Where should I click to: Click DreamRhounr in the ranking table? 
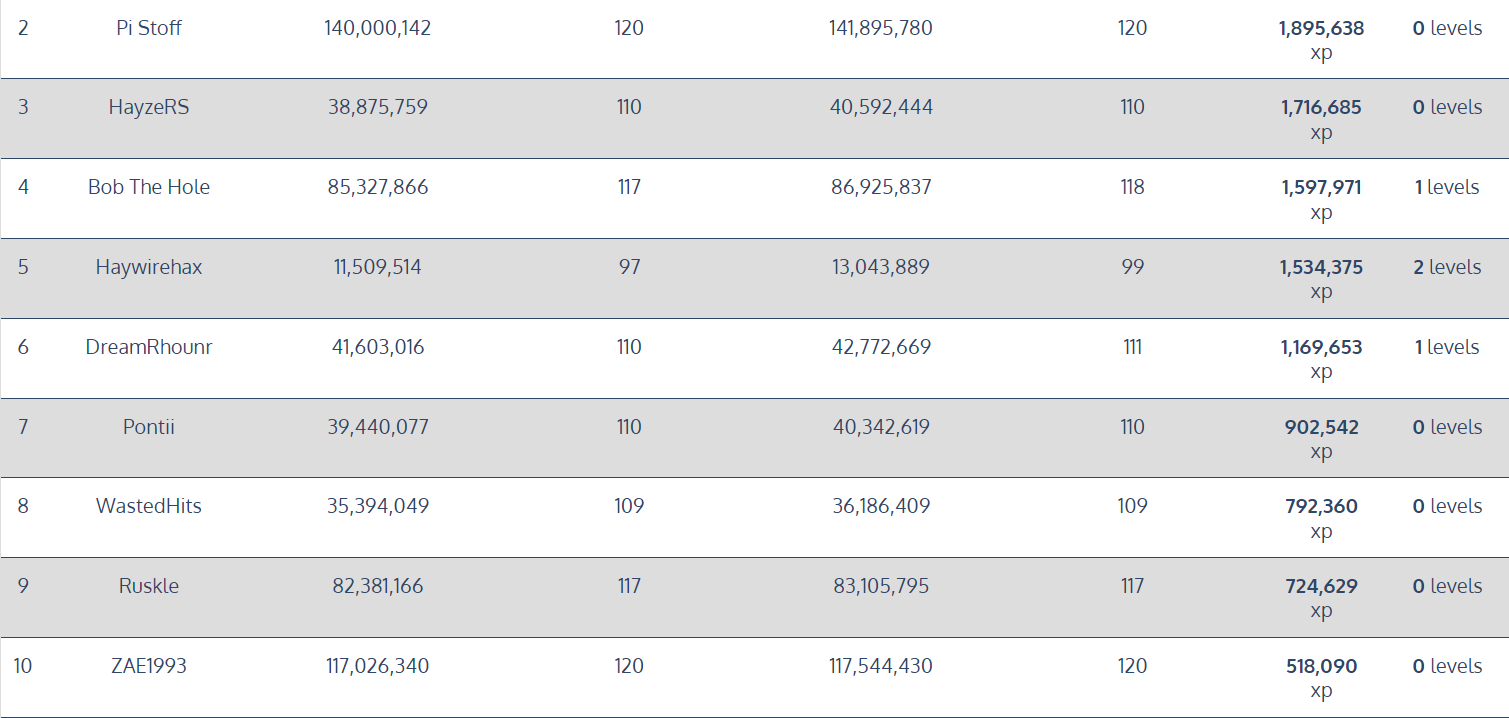pyautogui.click(x=149, y=347)
